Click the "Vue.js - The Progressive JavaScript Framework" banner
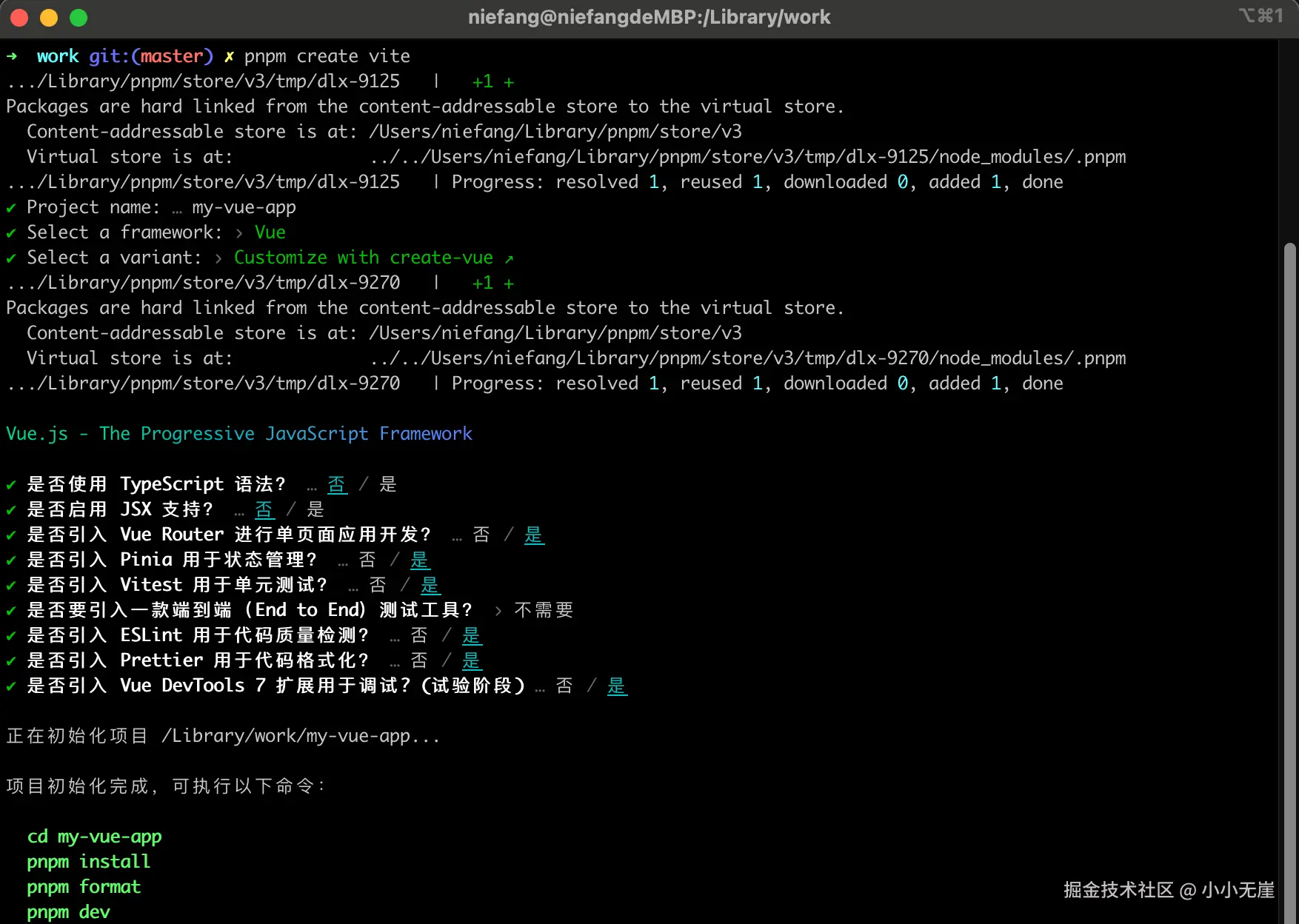The height and width of the screenshot is (924, 1299). (239, 434)
